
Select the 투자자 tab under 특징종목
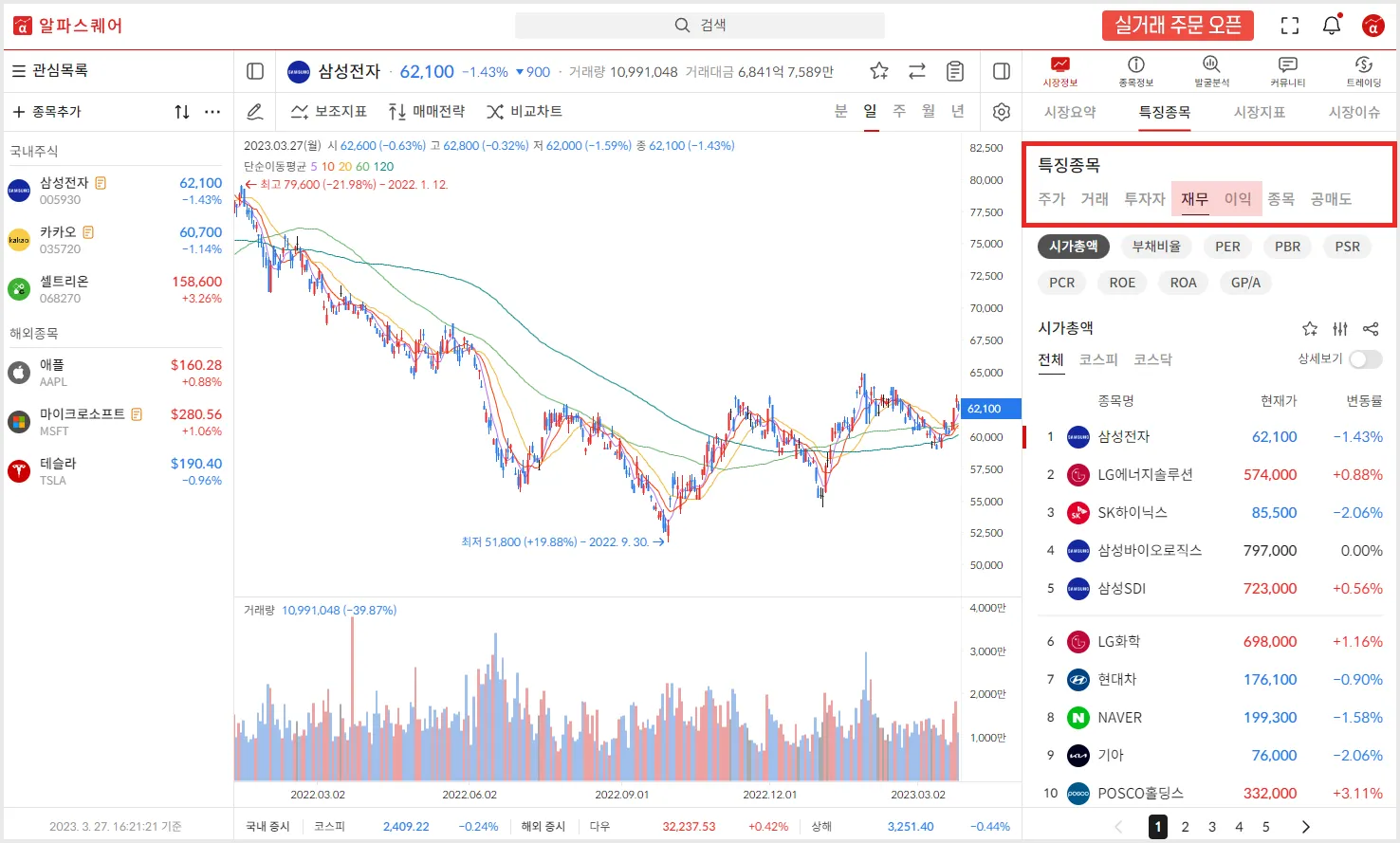(1145, 199)
